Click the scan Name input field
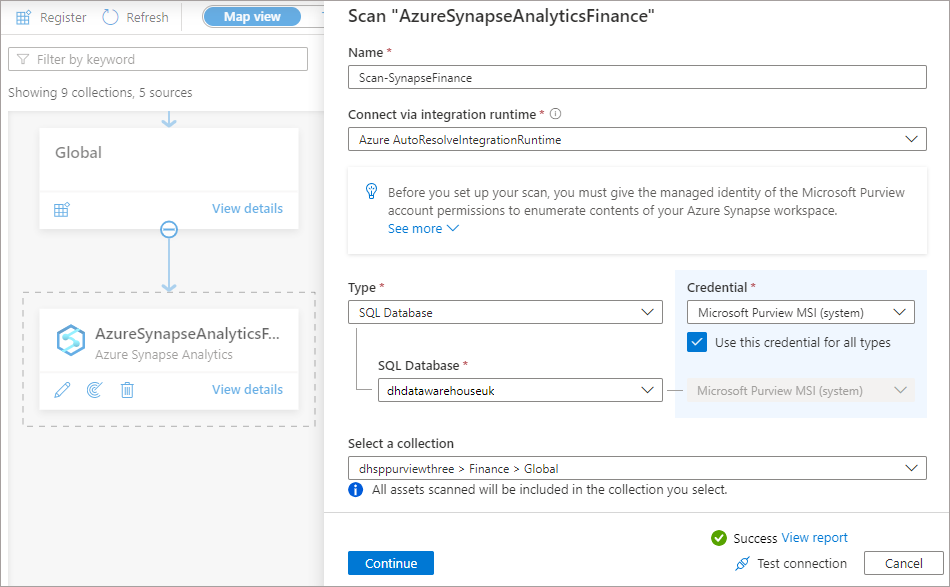 [x=637, y=78]
